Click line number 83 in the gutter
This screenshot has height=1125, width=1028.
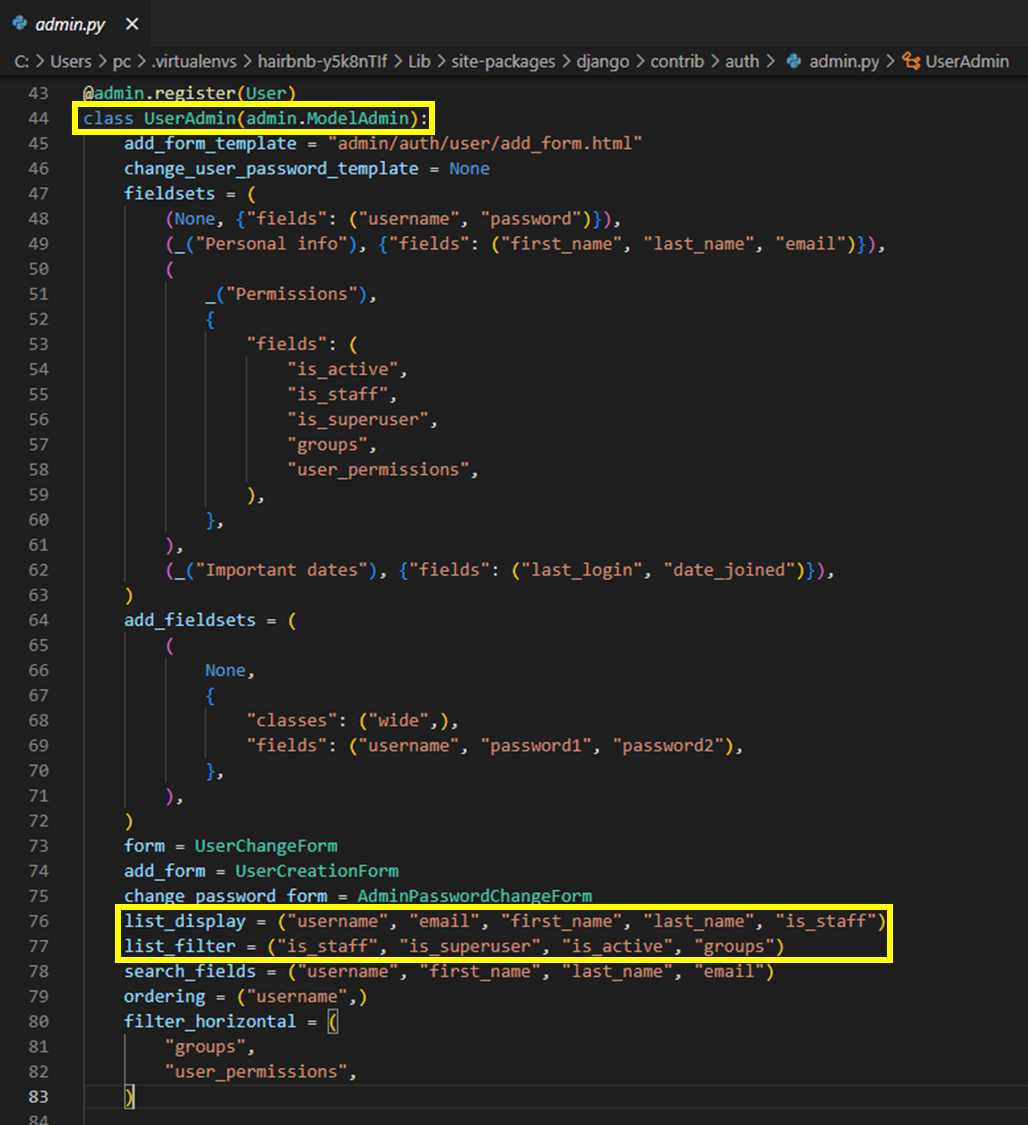[x=39, y=1097]
